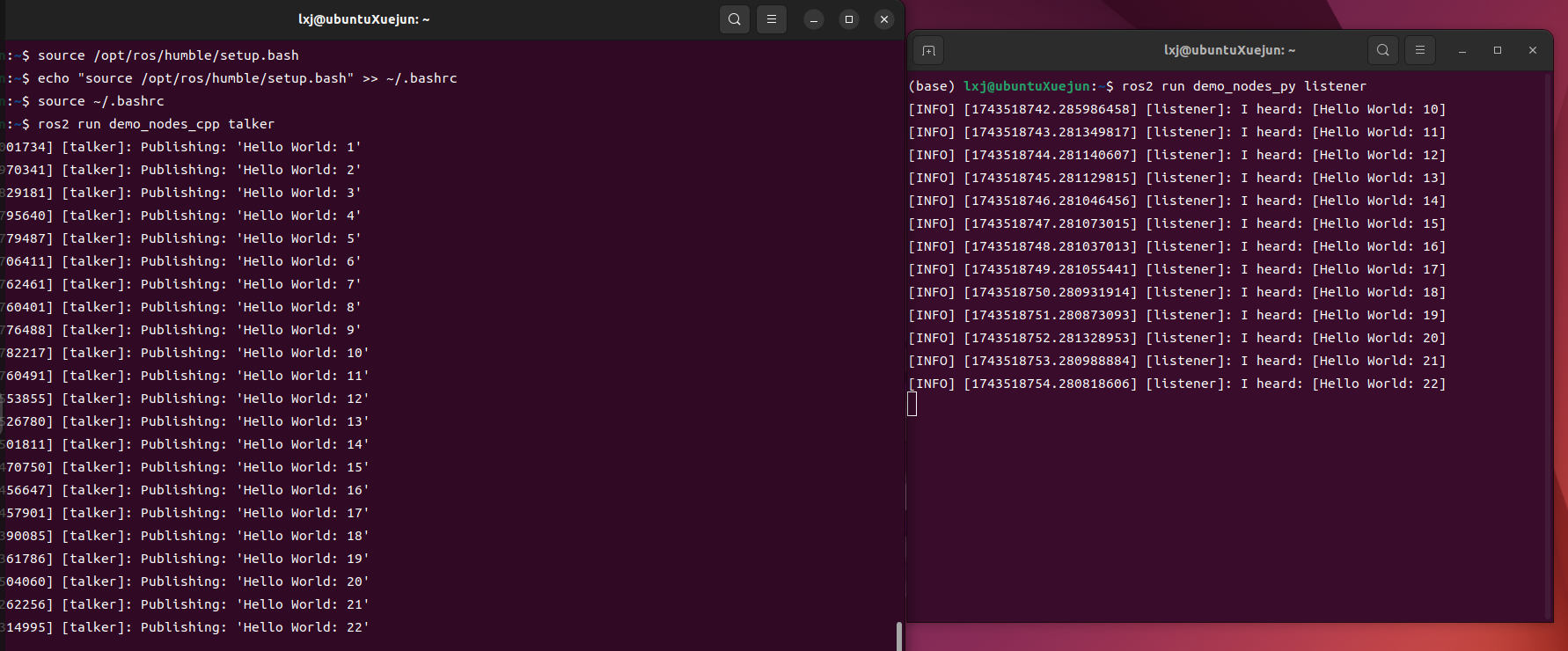Minimize the left talker terminal window
The height and width of the screenshot is (651, 1568).
(x=814, y=19)
